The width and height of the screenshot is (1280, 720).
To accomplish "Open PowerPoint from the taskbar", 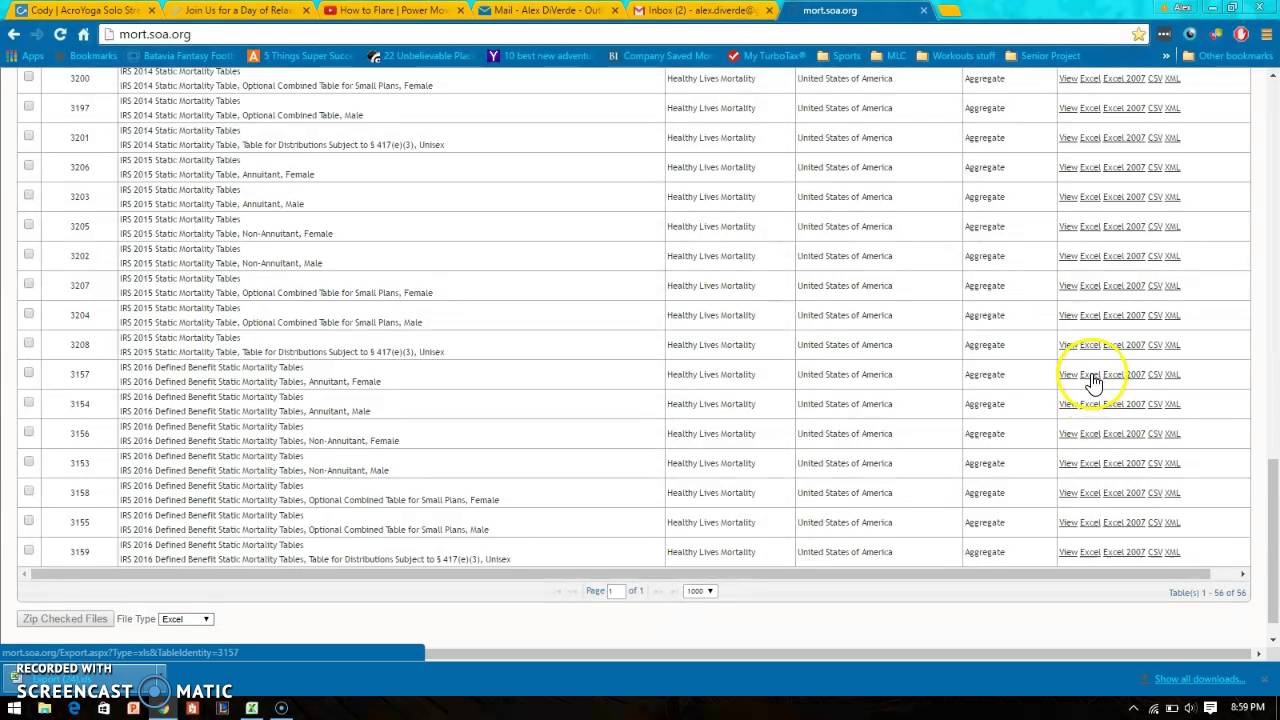I will [x=133, y=708].
